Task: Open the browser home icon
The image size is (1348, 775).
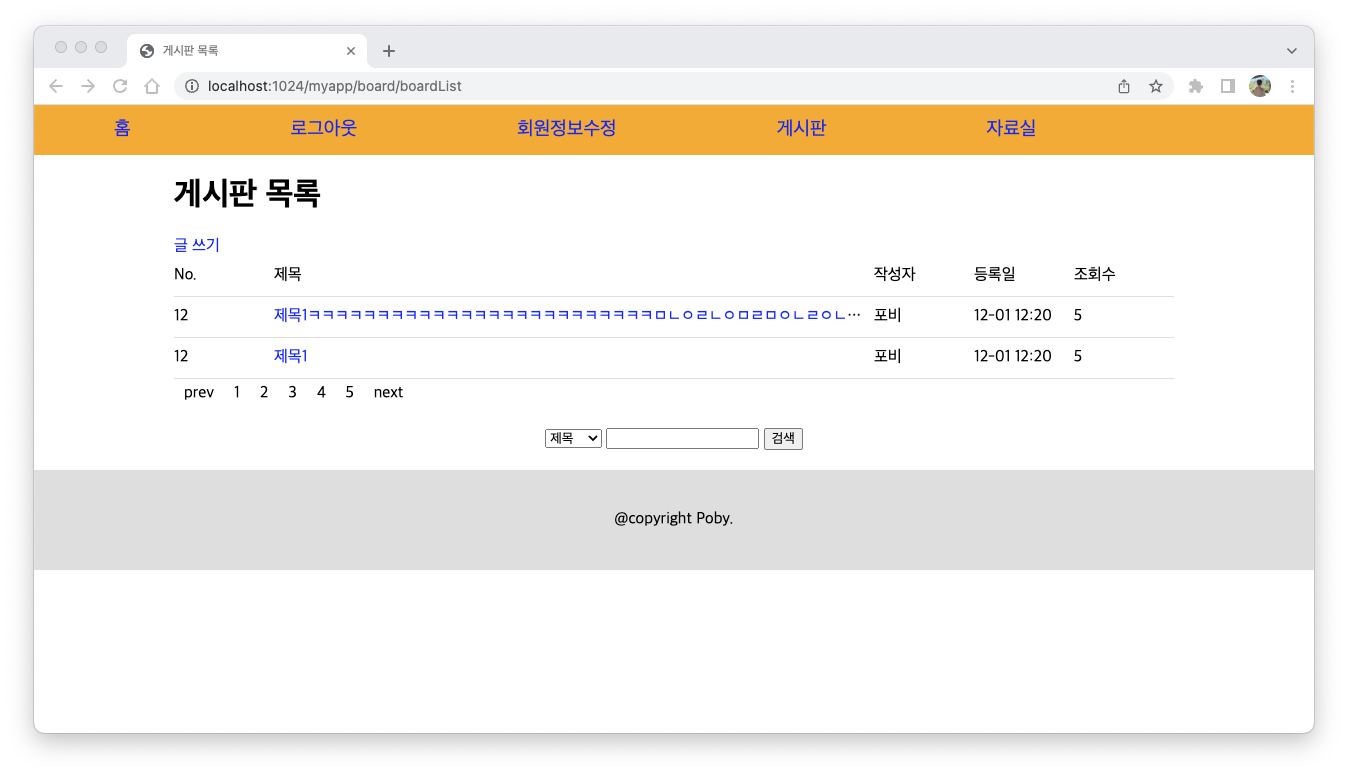Action: [x=152, y=86]
